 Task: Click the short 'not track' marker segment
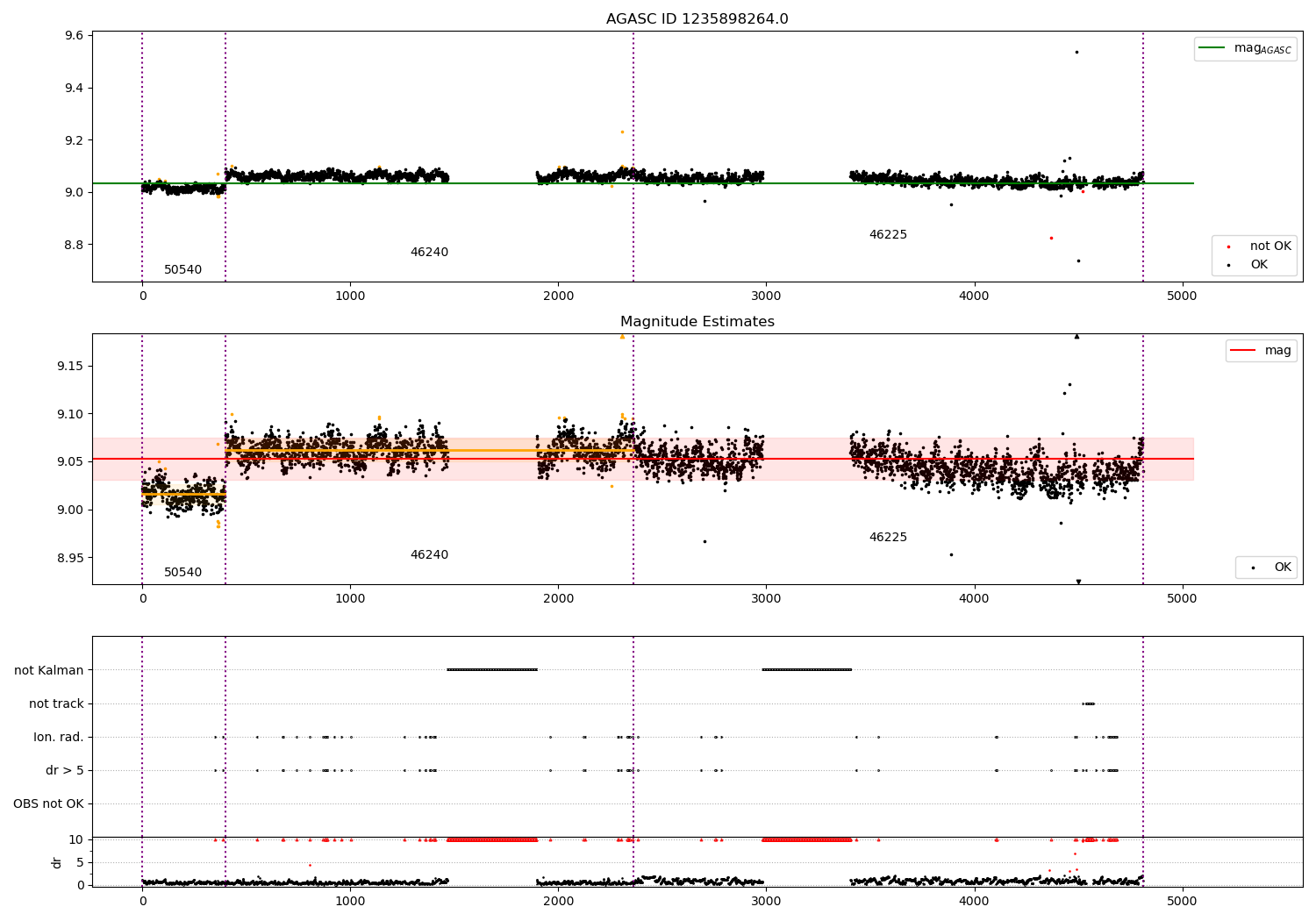tap(1089, 703)
